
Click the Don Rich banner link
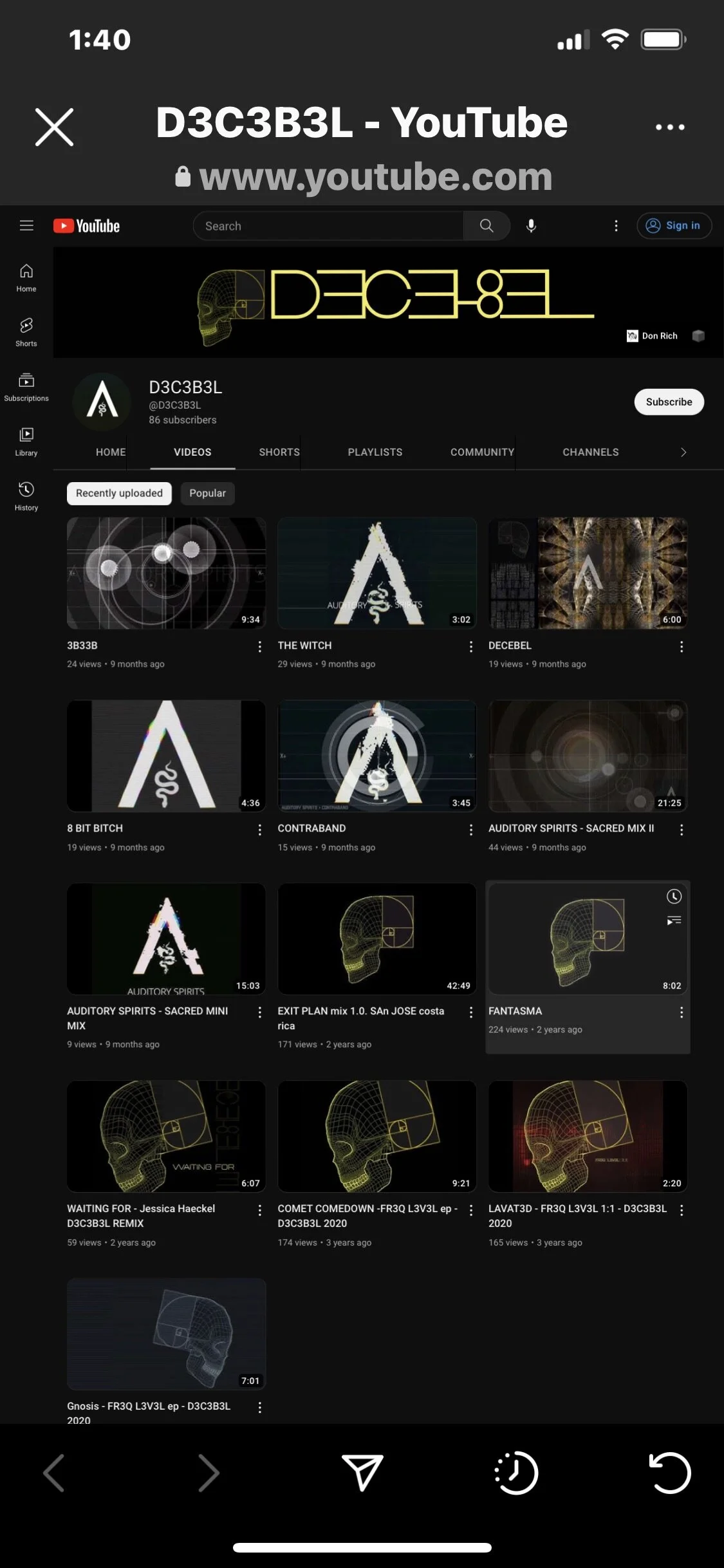coord(652,336)
